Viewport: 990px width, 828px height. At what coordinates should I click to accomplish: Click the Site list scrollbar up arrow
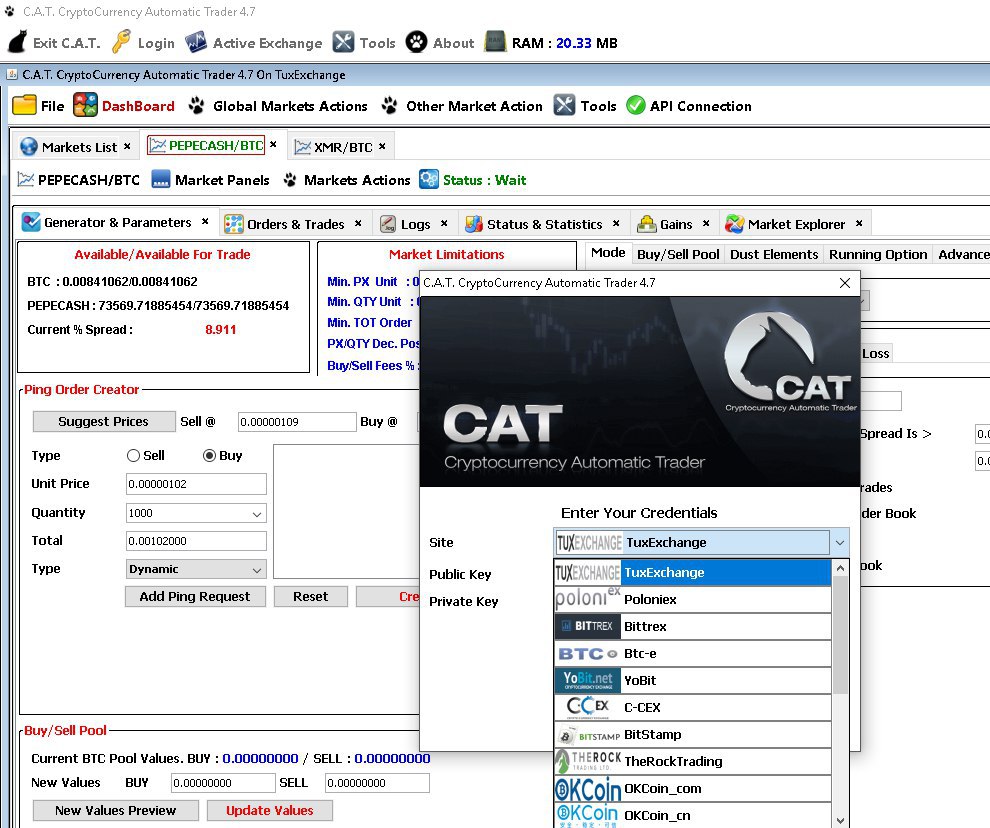click(x=840, y=568)
